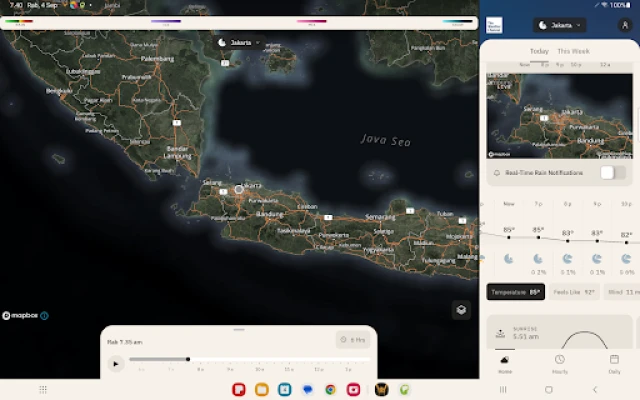Open the app drawer grid in the taskbar
This screenshot has height=400, width=640.
point(43,389)
